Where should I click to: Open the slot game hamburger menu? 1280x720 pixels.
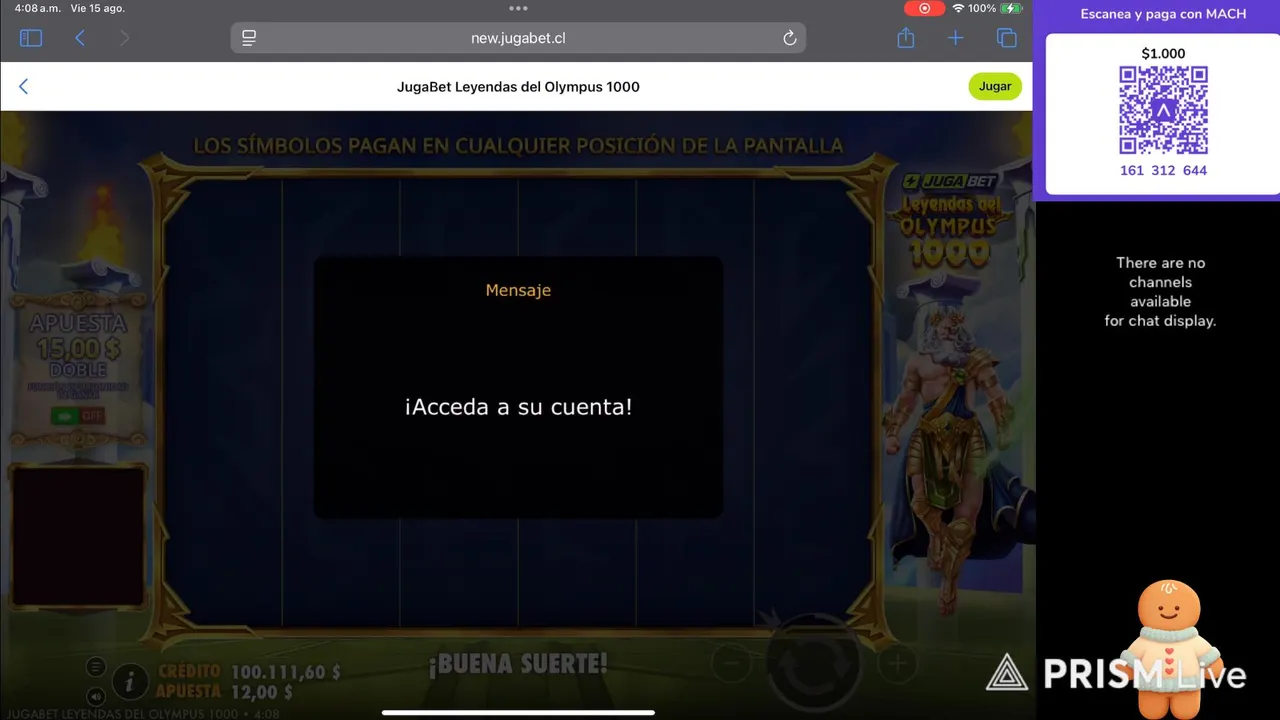click(x=95, y=667)
